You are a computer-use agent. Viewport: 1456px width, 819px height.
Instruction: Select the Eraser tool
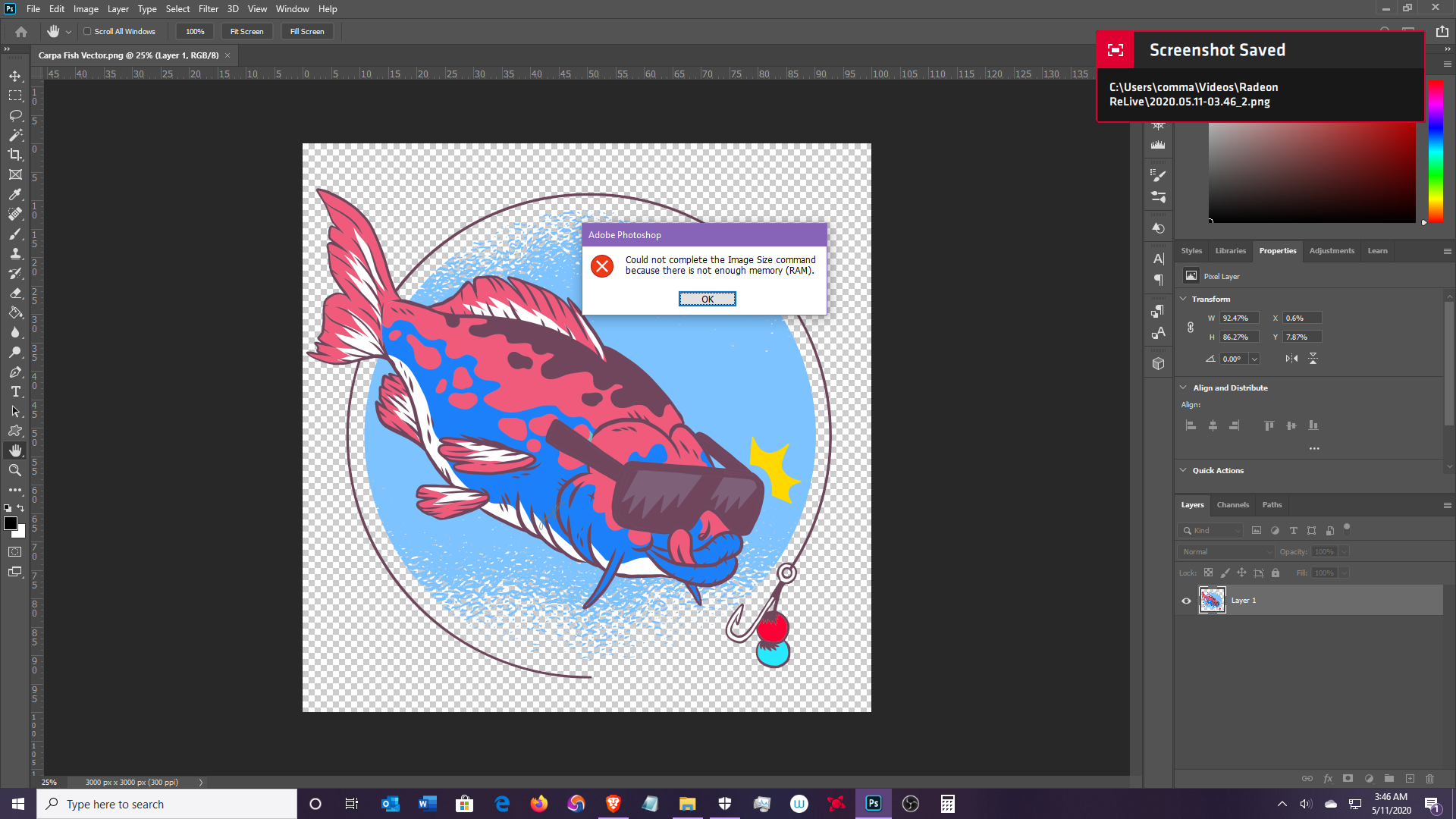[15, 293]
